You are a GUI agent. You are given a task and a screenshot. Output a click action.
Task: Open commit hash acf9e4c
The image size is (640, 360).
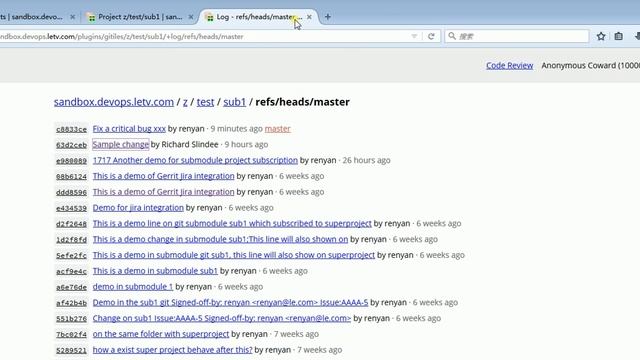point(71,271)
